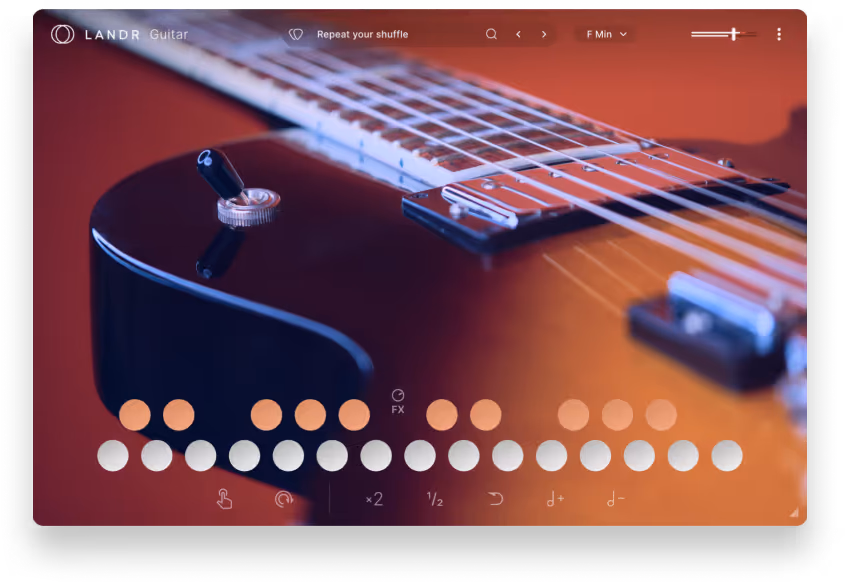
Task: Play the twelfth white pad from left
Action: (x=595, y=455)
